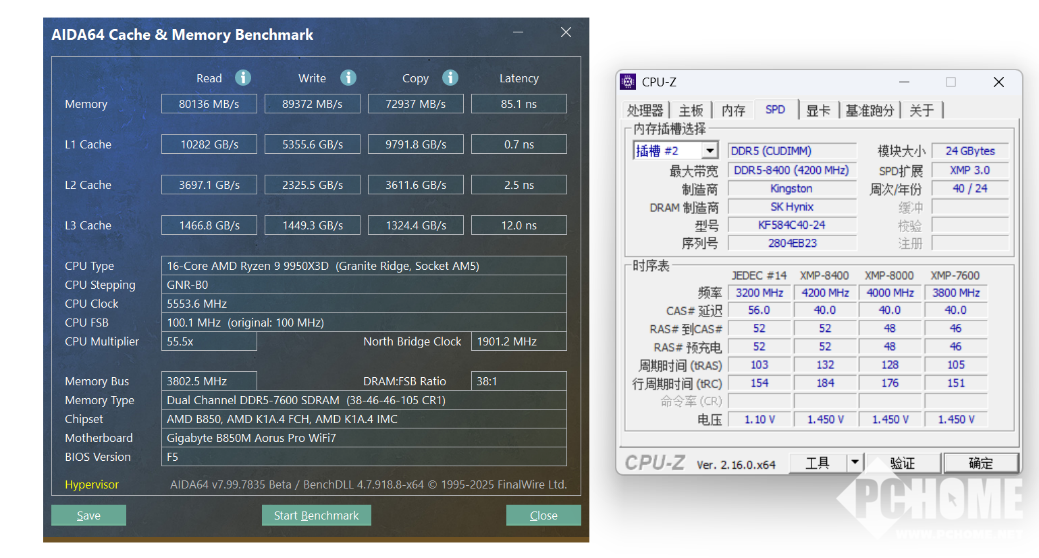Click the L3 Cache read 1466.8 GB/s value
The image size is (1039, 558).
coord(209,225)
